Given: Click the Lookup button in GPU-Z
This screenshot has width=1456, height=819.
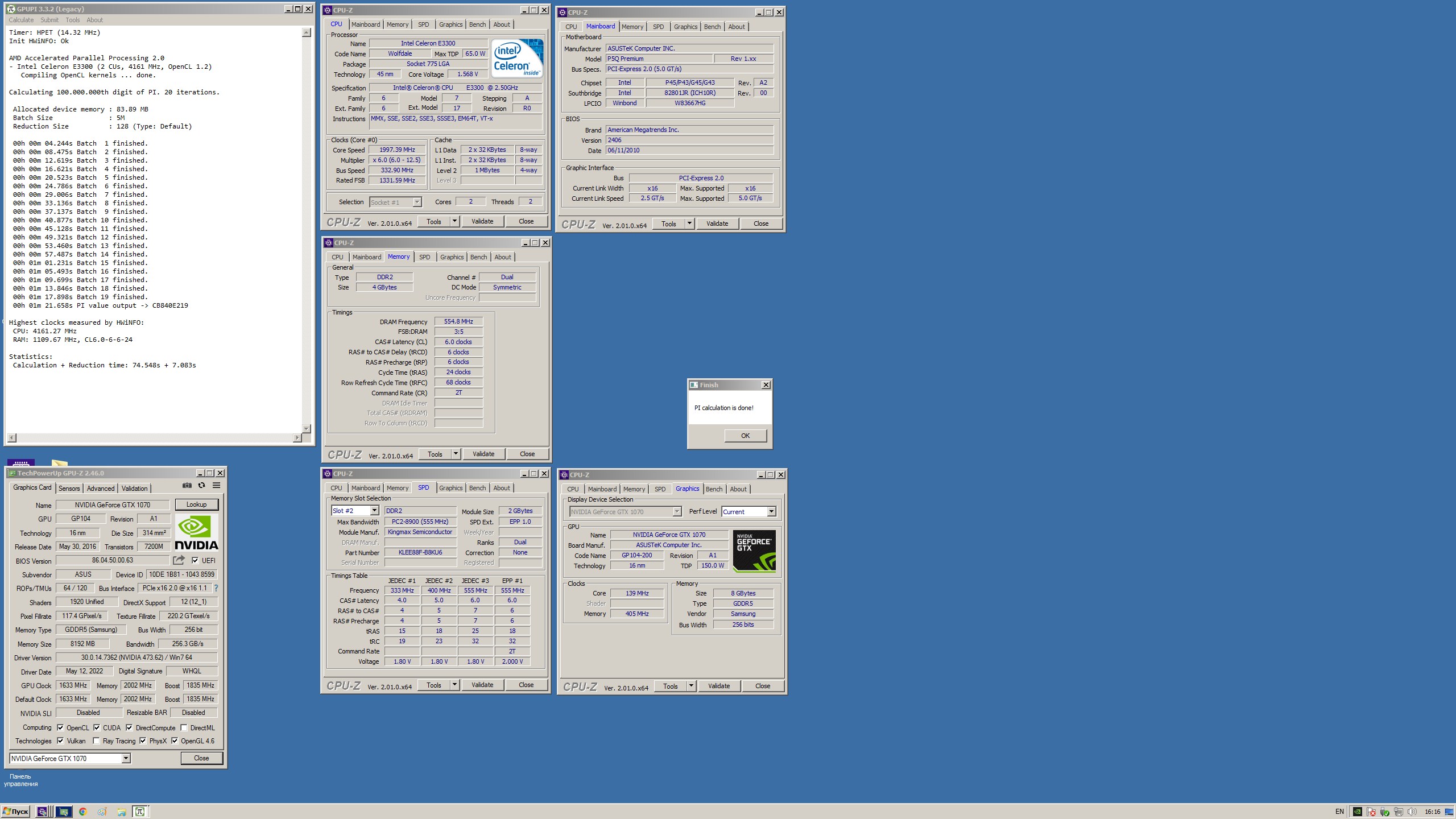Looking at the screenshot, I should tap(196, 504).
